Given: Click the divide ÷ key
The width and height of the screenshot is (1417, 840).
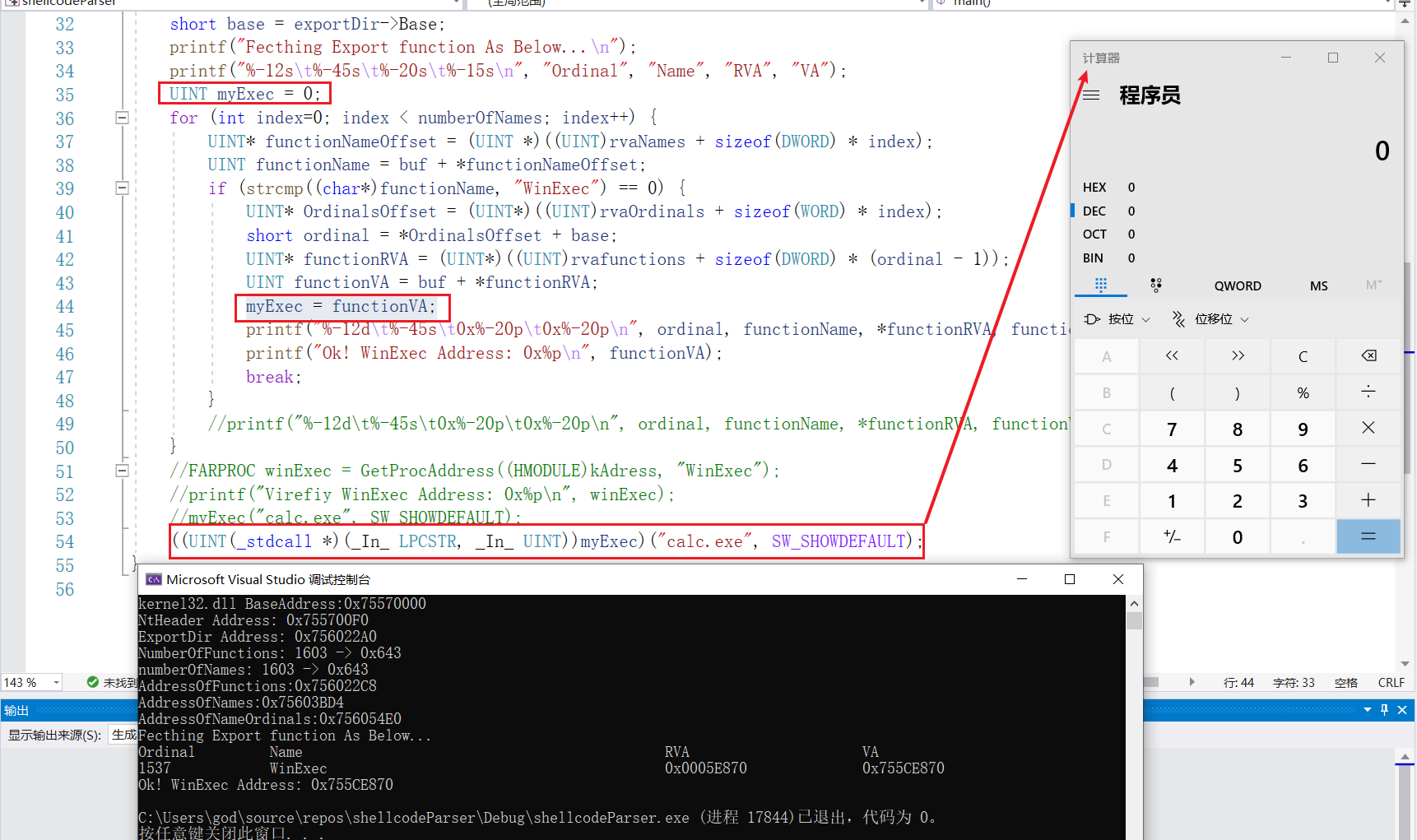Looking at the screenshot, I should [1368, 392].
